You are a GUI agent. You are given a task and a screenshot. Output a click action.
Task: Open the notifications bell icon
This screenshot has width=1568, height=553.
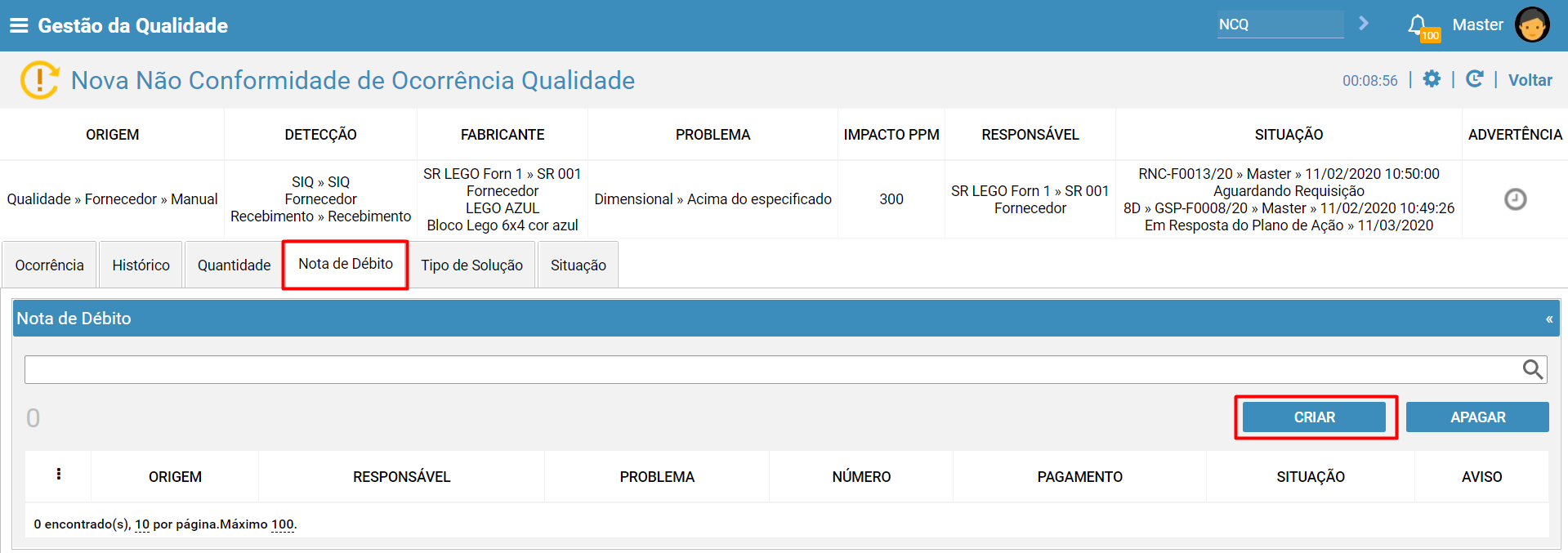point(1418,25)
